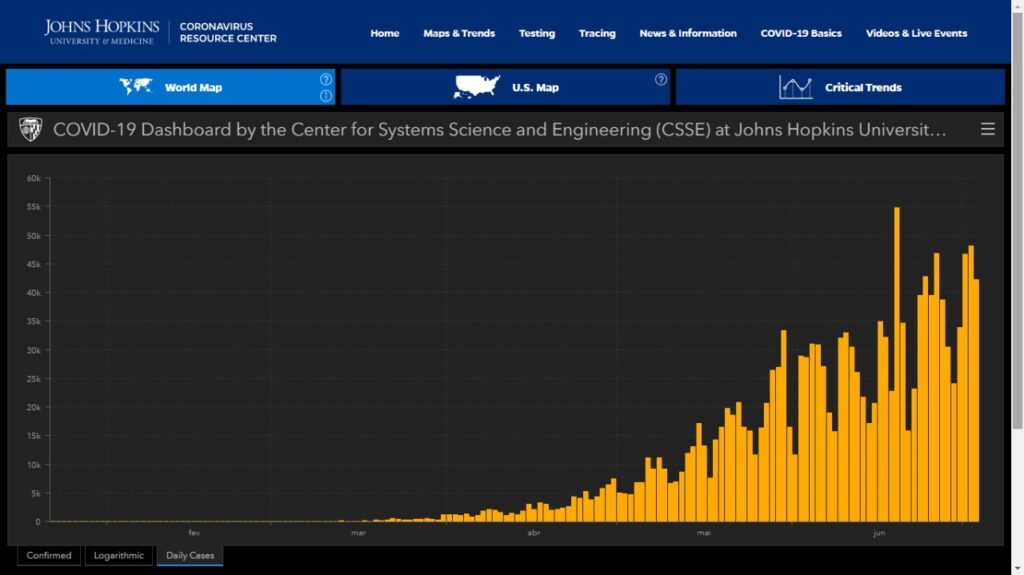1024x575 pixels.
Task: Click the help icon on U.S. Map
Action: point(661,80)
